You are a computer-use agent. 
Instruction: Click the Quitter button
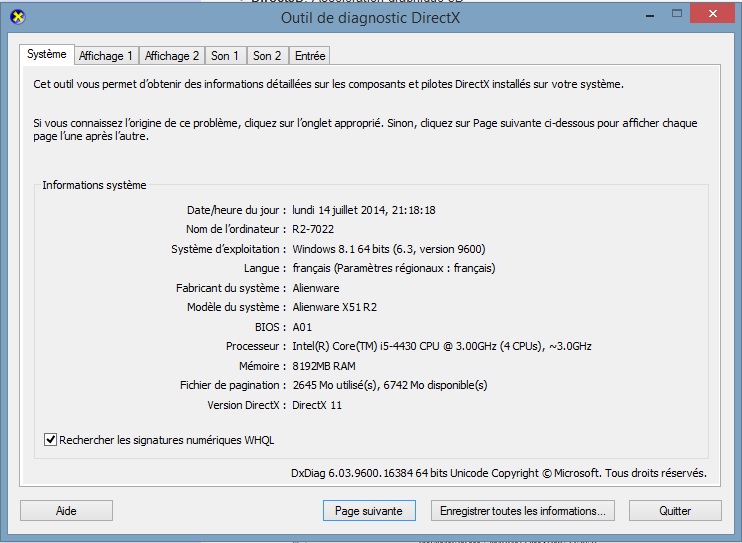click(675, 511)
